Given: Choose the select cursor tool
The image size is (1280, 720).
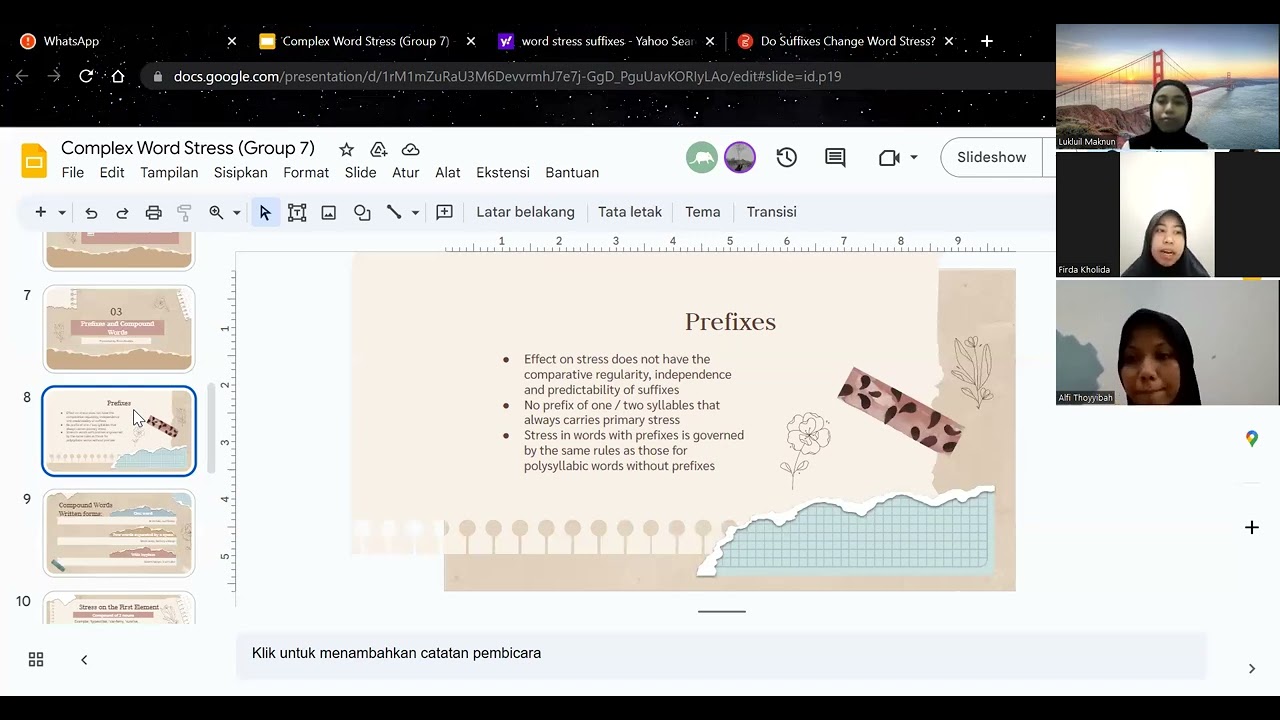Looking at the screenshot, I should (265, 212).
